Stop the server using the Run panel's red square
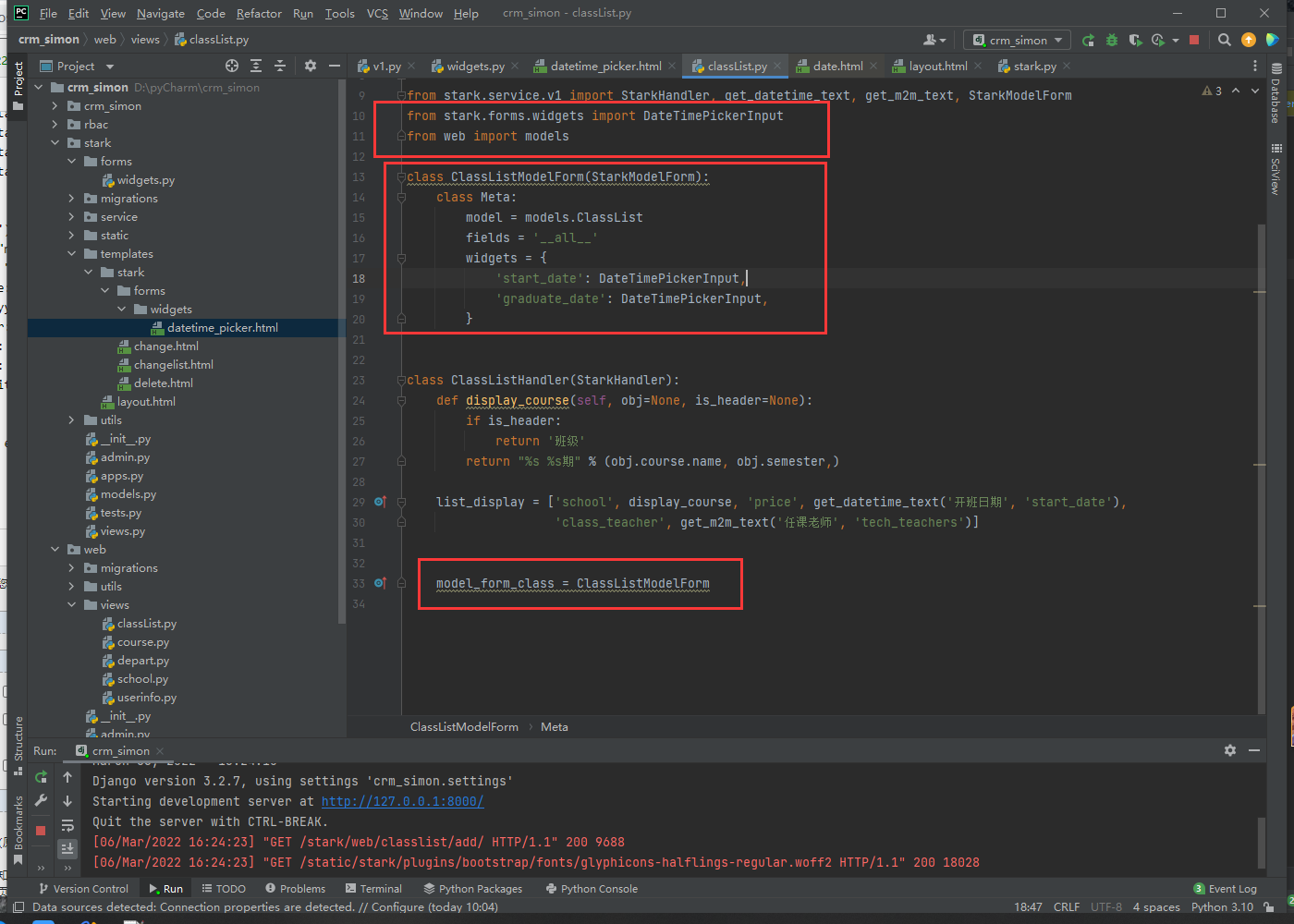 click(41, 831)
